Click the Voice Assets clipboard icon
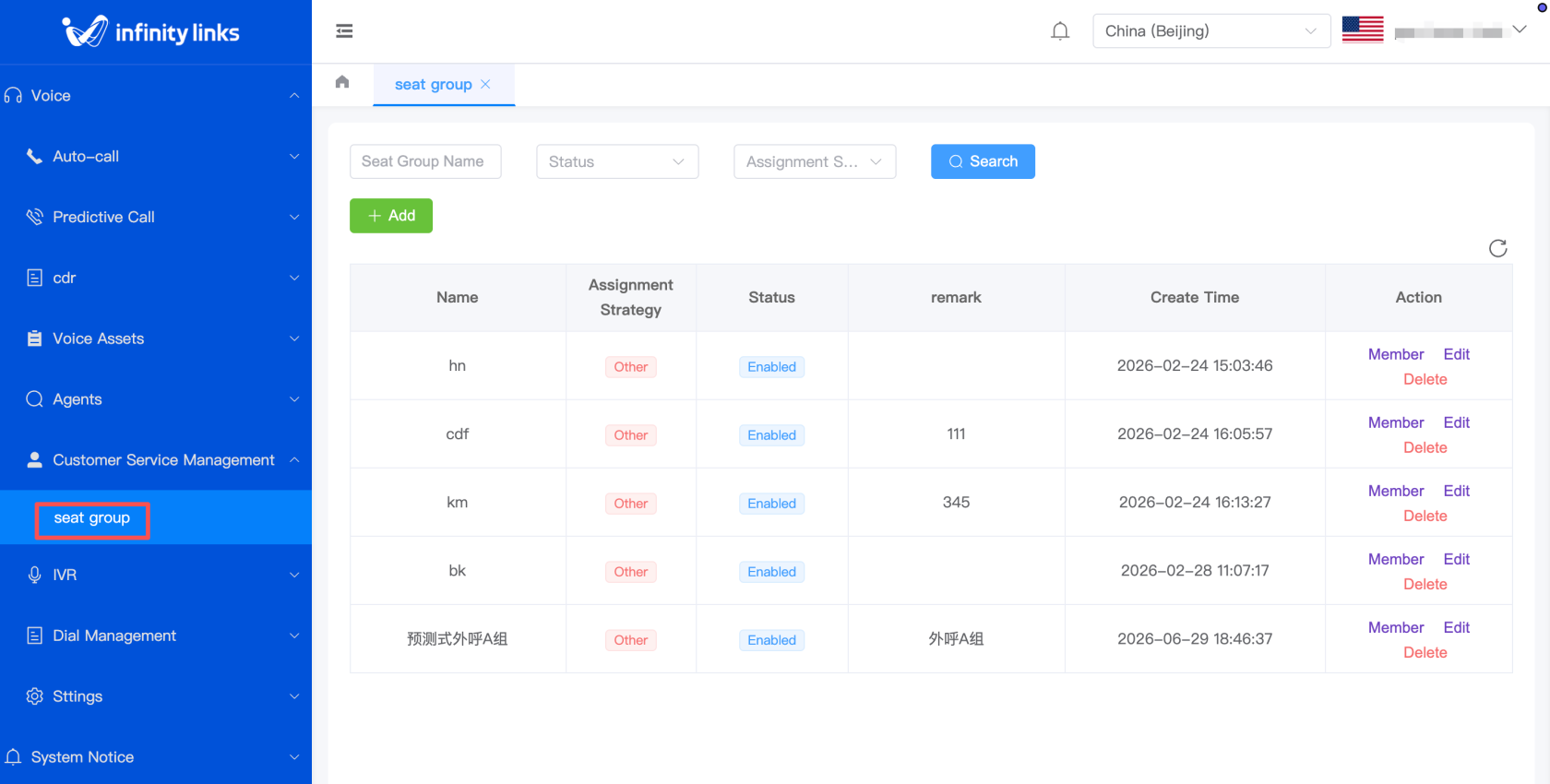The image size is (1550, 784). pos(34,339)
